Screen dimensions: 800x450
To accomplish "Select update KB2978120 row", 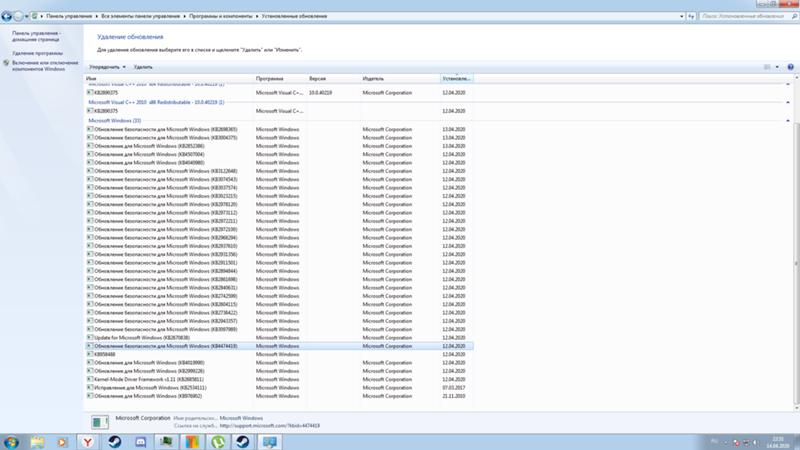I will pos(279,205).
